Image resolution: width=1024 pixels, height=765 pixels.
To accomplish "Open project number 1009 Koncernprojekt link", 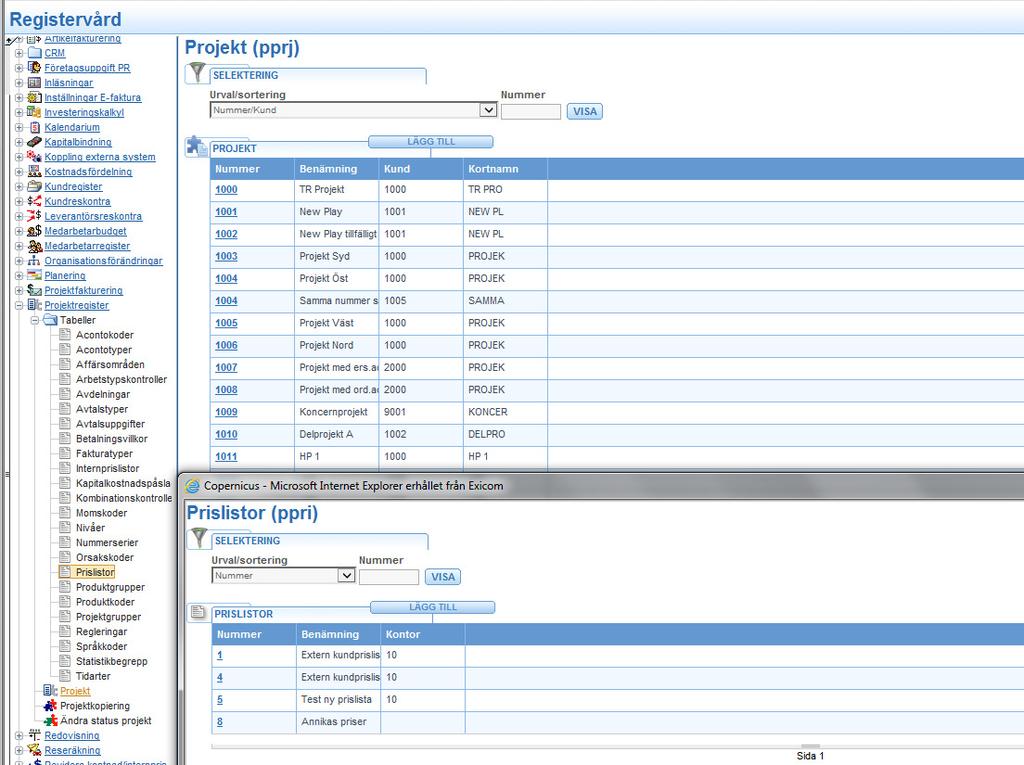I will [x=227, y=412].
